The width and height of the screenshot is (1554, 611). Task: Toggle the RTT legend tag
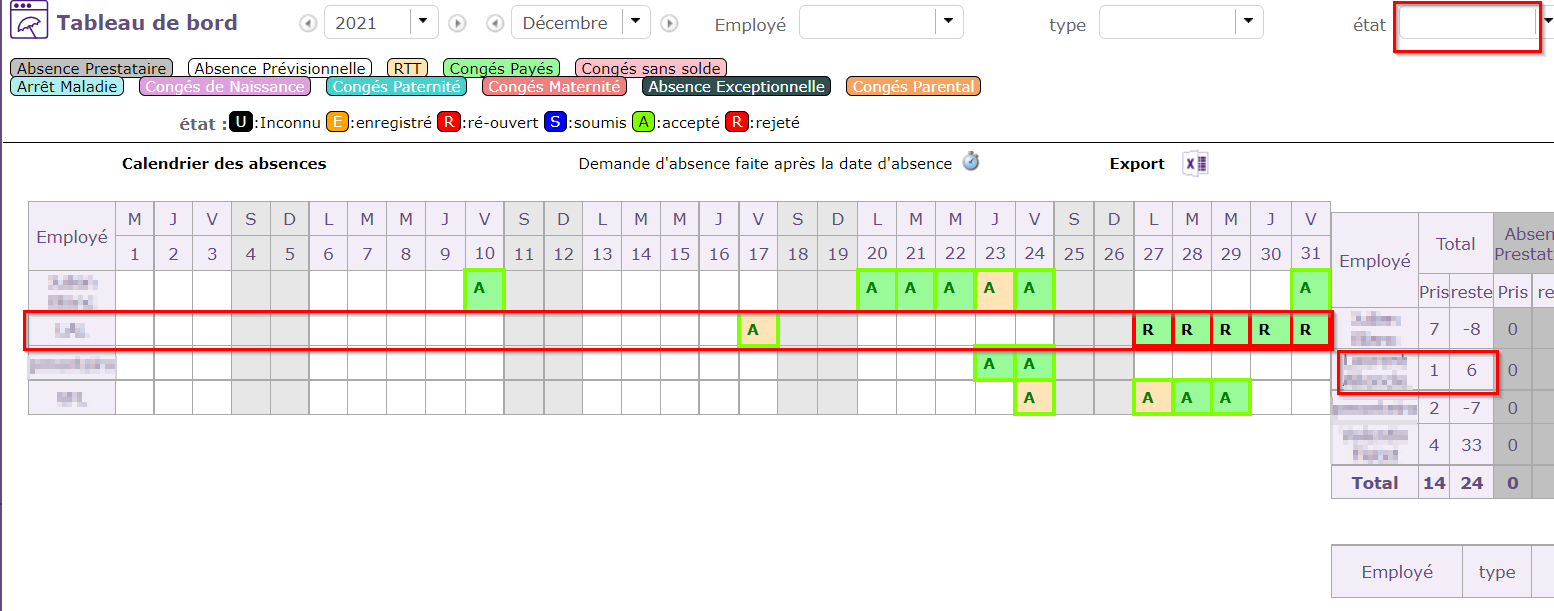[407, 68]
